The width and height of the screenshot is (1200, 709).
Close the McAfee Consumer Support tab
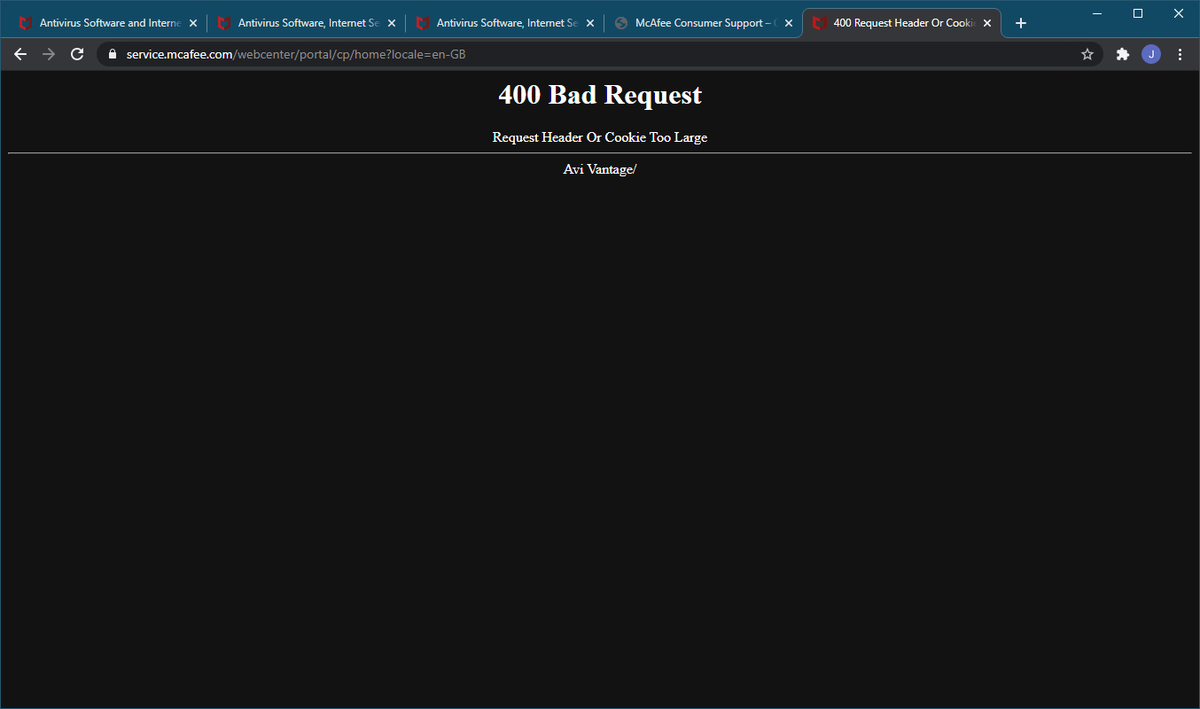pyautogui.click(x=788, y=23)
